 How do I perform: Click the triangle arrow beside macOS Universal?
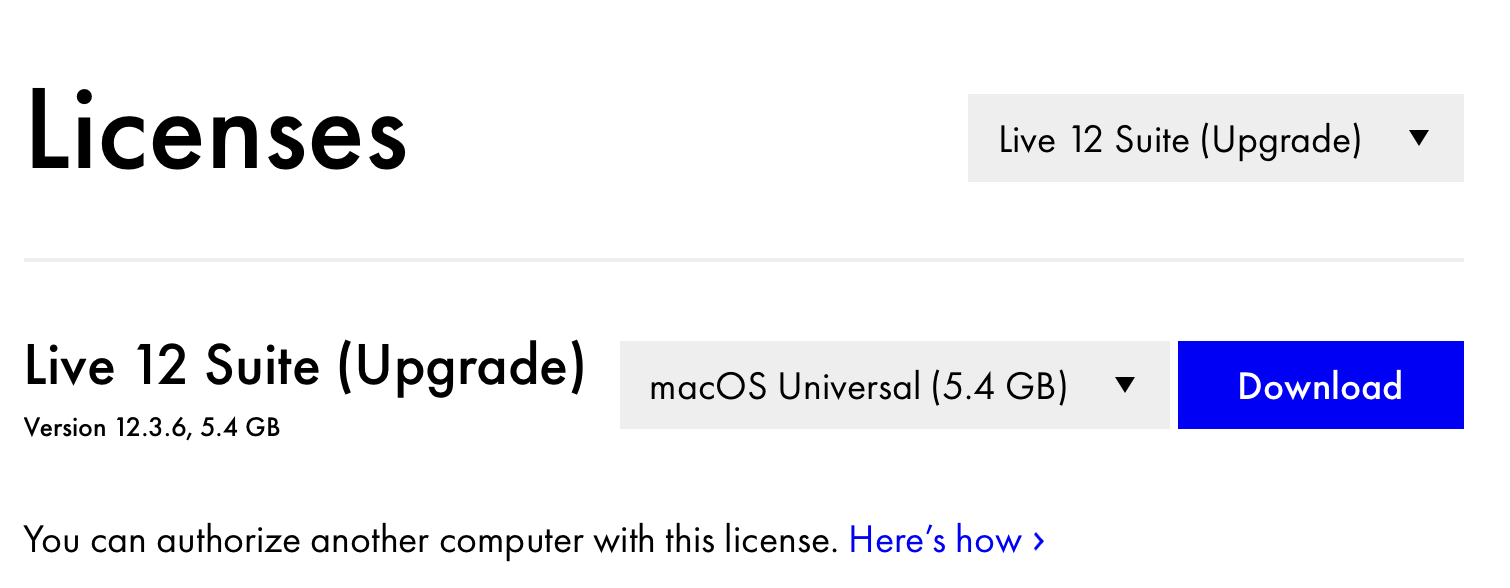(x=1124, y=385)
